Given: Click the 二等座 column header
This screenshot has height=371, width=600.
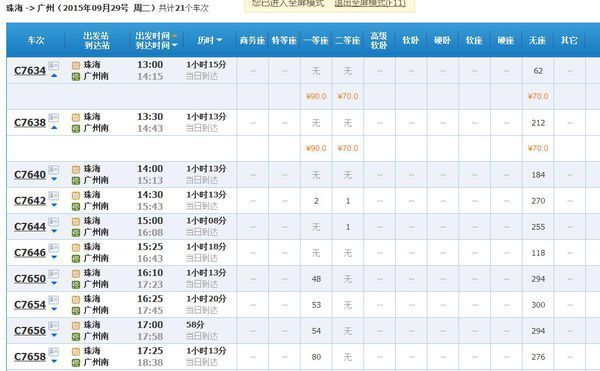Looking at the screenshot, I should [347, 40].
